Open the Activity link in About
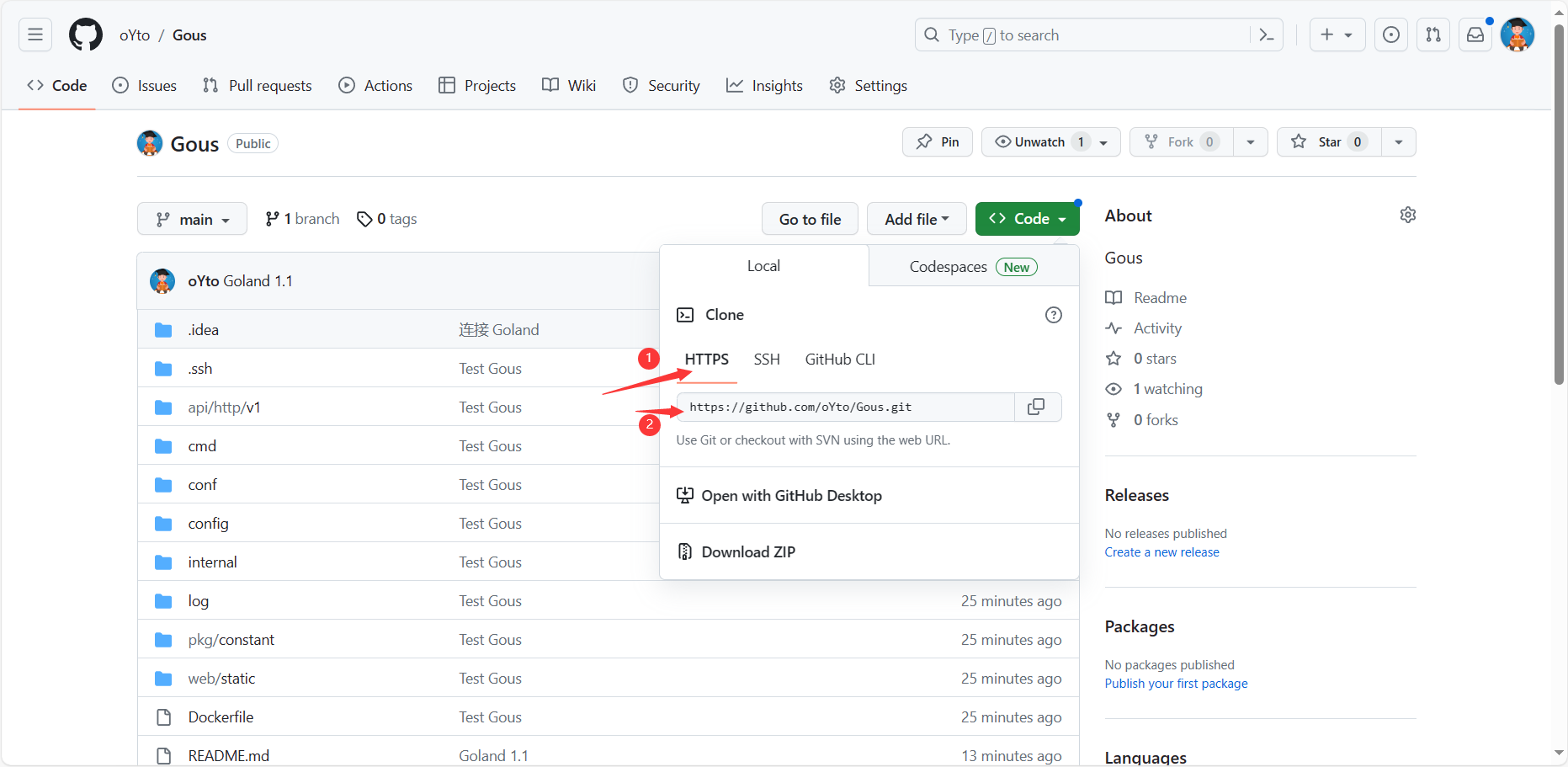 point(1143,328)
